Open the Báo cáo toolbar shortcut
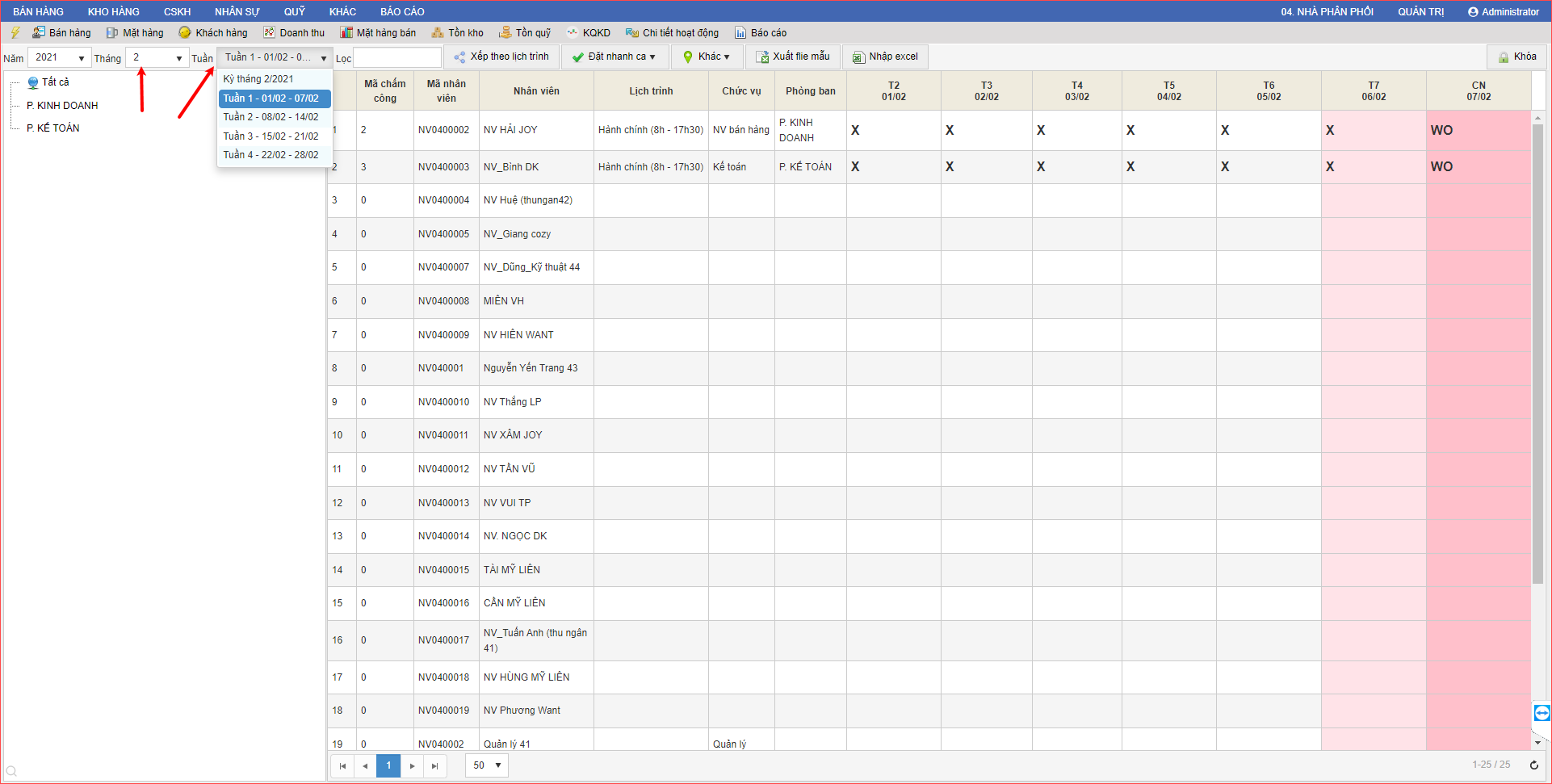This screenshot has width=1552, height=784. [x=760, y=33]
